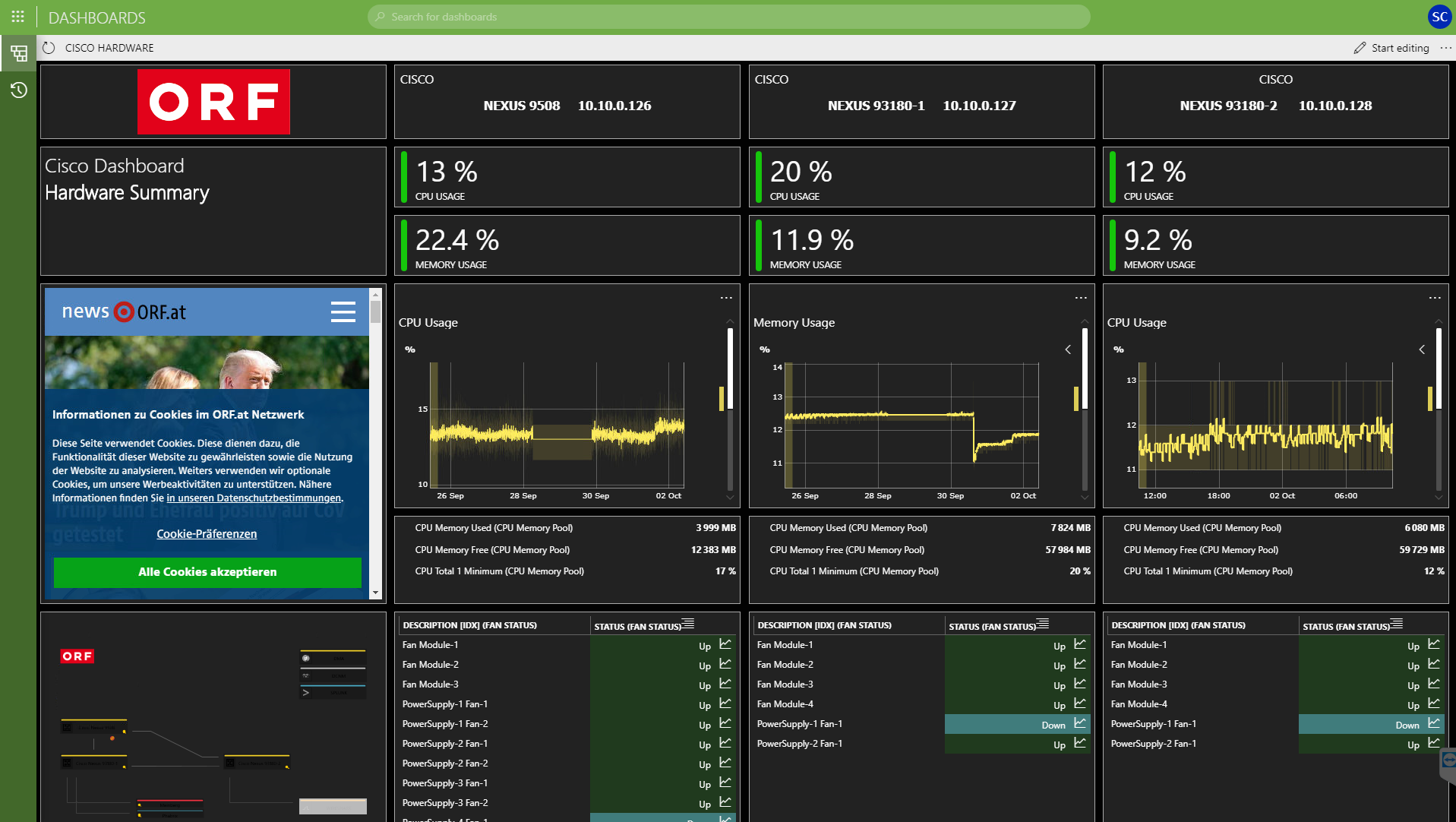Viewport: 1456px width, 822px height.
Task: Open graph for Nexus 93180-1 PowerSupply-2 Fan-1
Action: pos(1080,743)
